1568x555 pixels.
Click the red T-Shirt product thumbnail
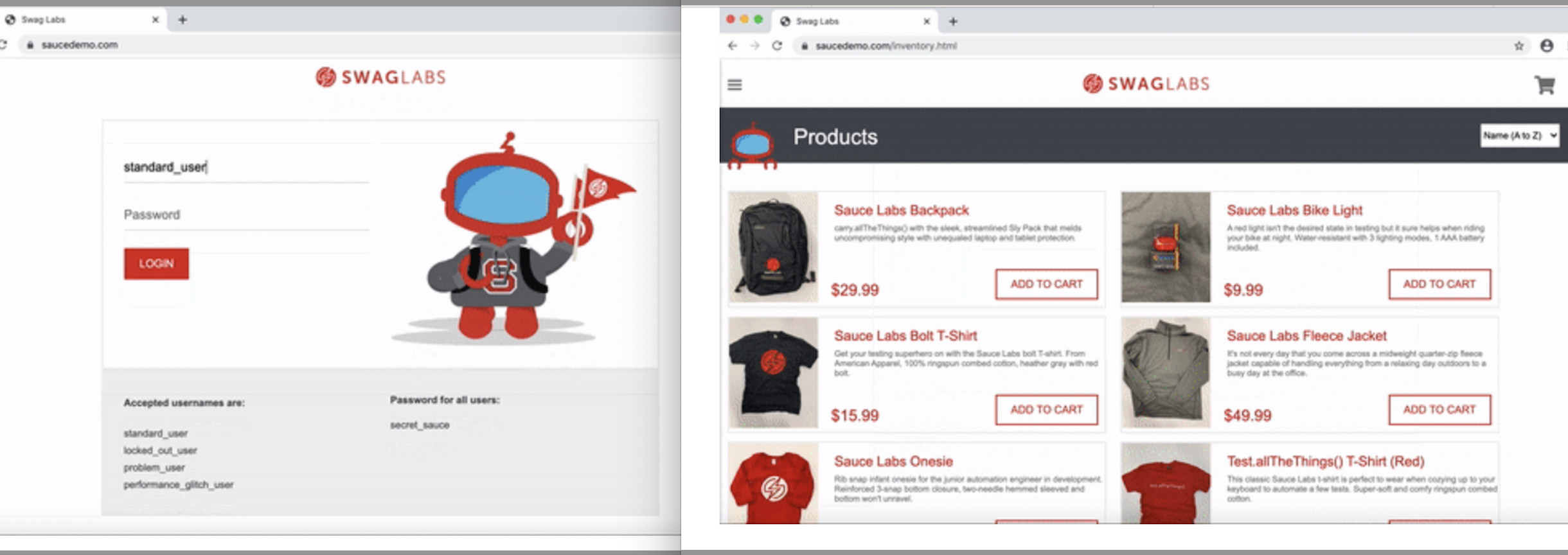pos(1166,483)
